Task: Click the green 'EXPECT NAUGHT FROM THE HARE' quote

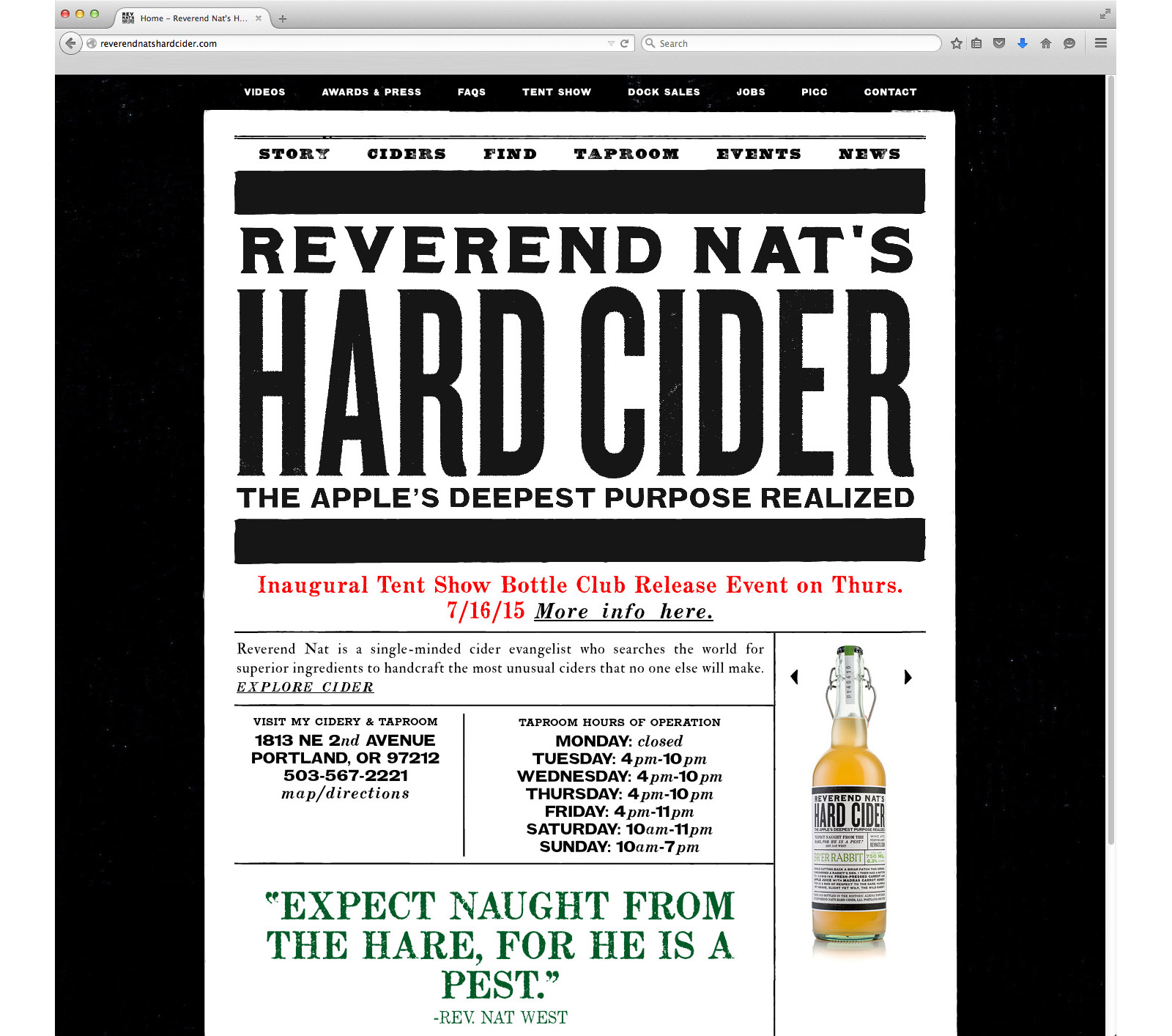Action: (500, 945)
